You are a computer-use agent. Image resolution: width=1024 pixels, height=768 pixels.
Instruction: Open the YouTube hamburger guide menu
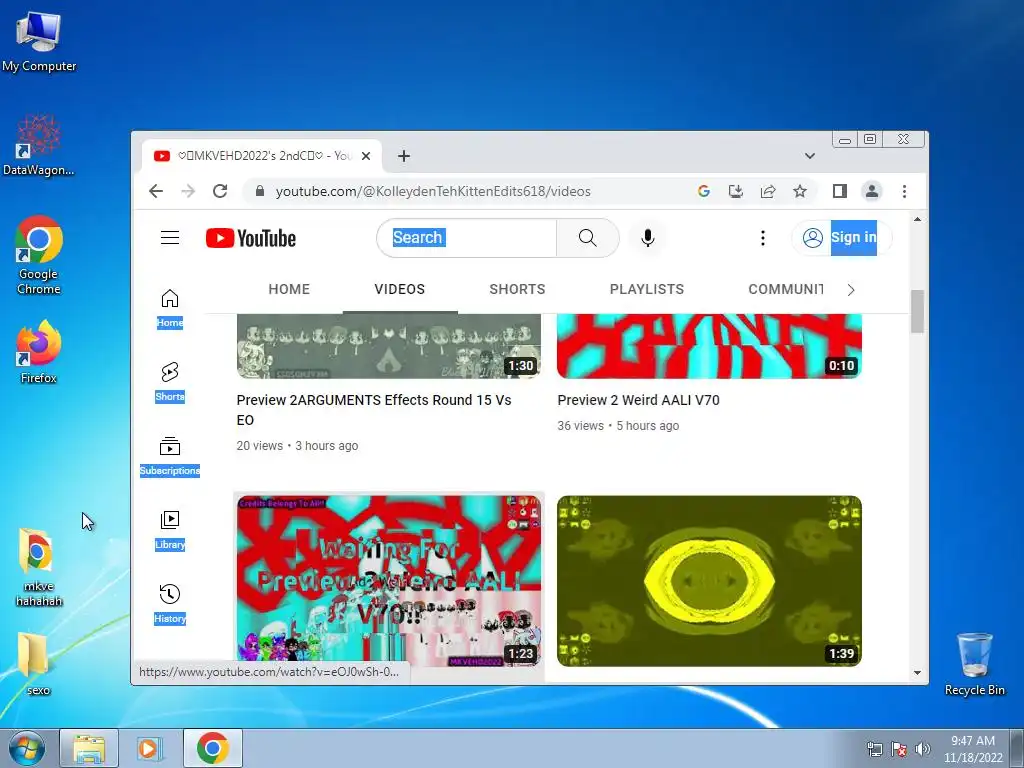[x=170, y=238]
